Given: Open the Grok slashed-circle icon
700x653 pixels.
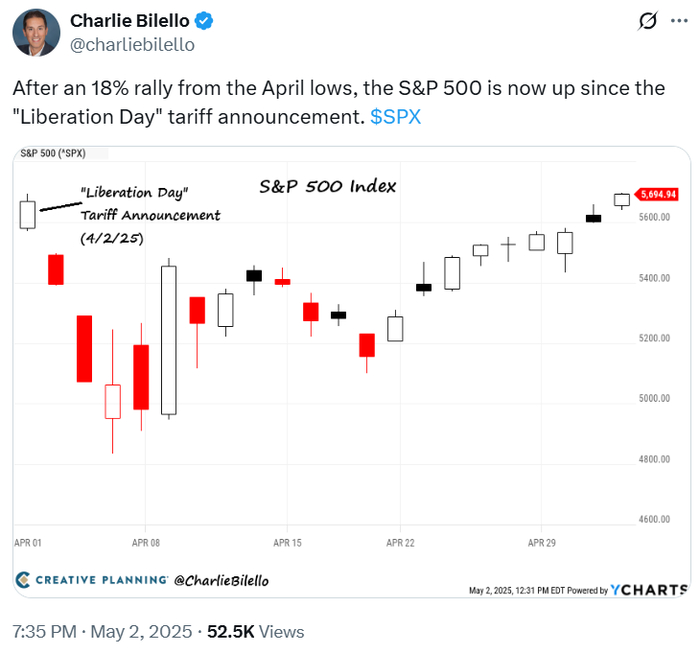Looking at the screenshot, I should pyautogui.click(x=646, y=21).
